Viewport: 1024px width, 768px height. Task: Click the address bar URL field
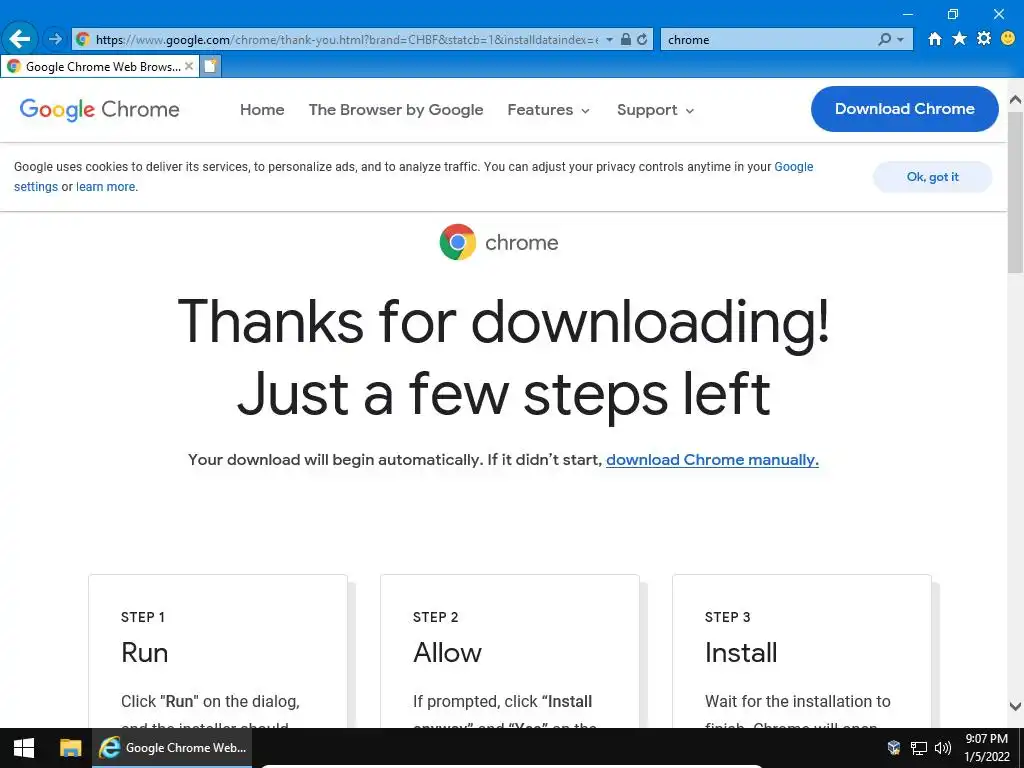(x=346, y=39)
